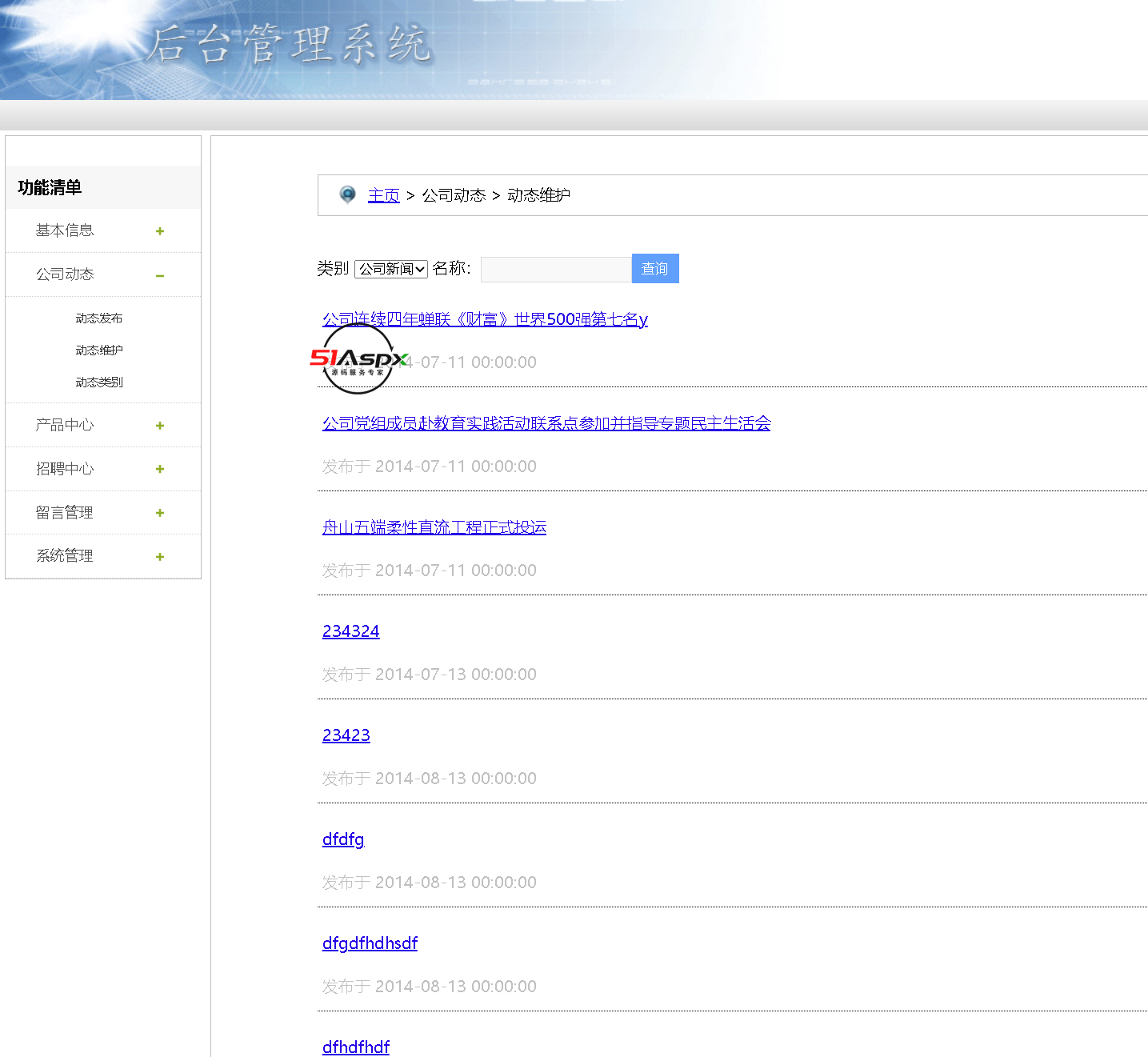Open the 财富世界500强 news link
The height and width of the screenshot is (1057, 1148).
(485, 319)
